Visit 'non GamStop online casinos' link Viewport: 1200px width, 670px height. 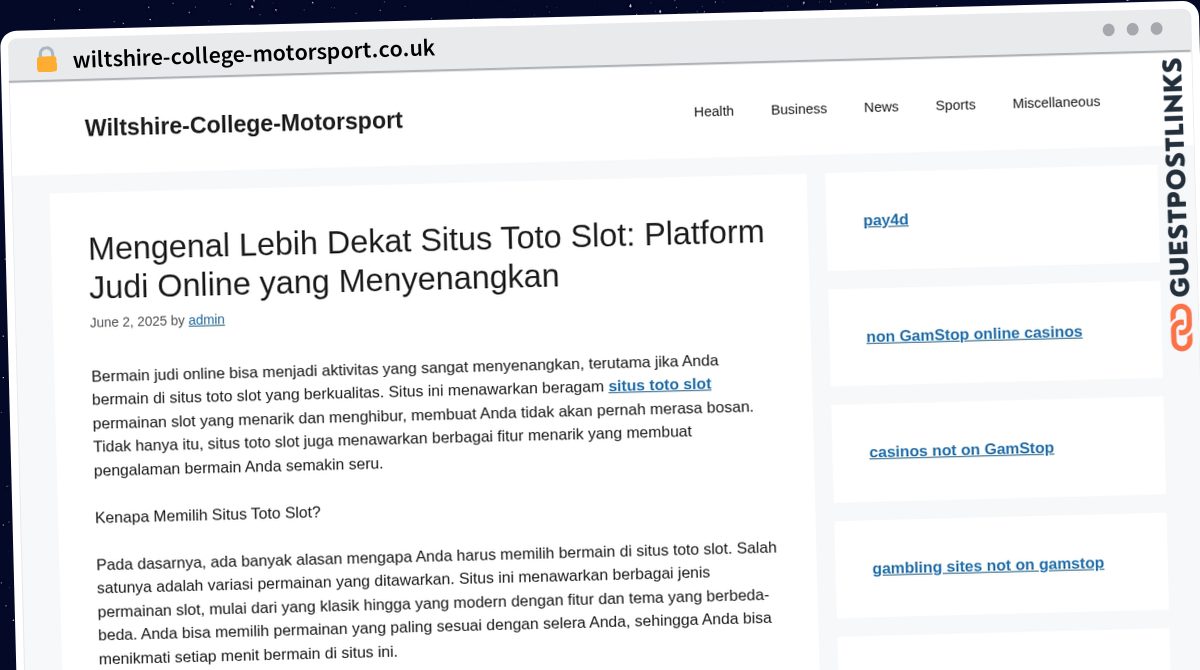973,334
